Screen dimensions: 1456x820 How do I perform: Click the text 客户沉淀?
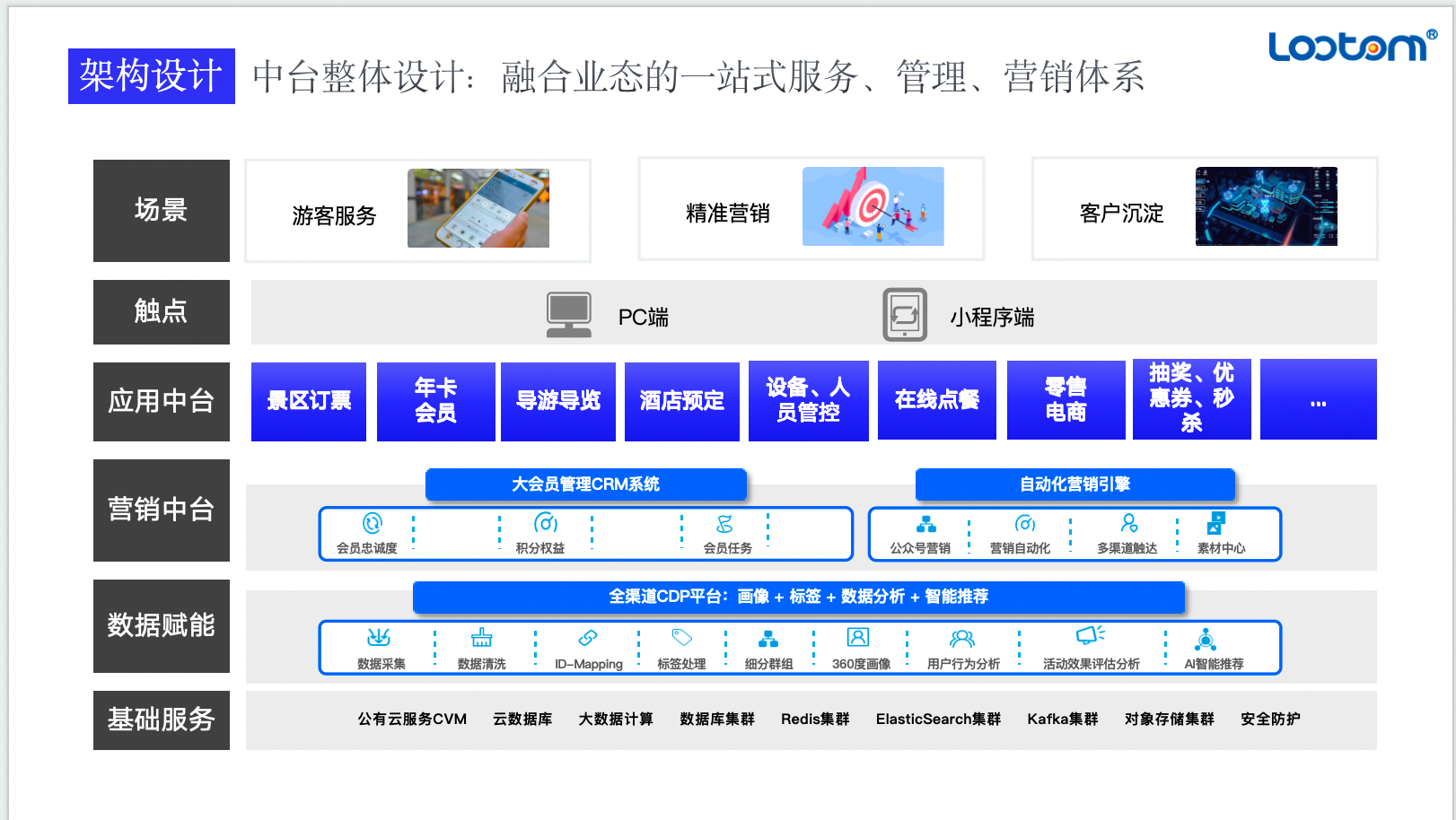click(x=1122, y=214)
